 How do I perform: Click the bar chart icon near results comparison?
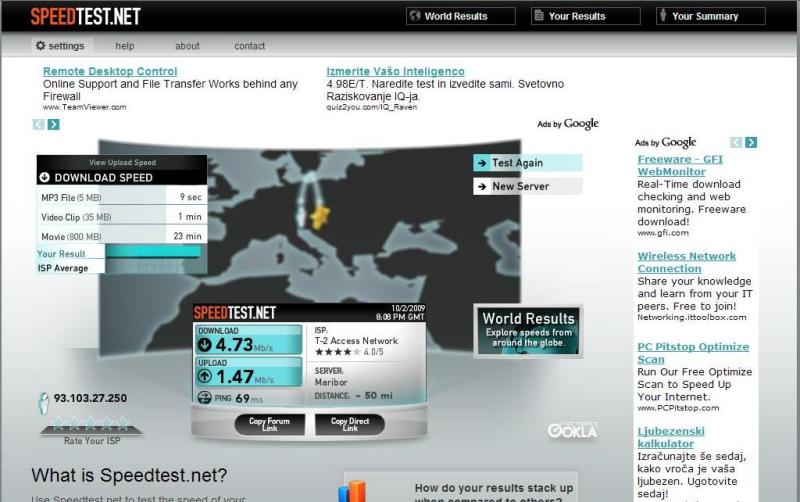[352, 492]
